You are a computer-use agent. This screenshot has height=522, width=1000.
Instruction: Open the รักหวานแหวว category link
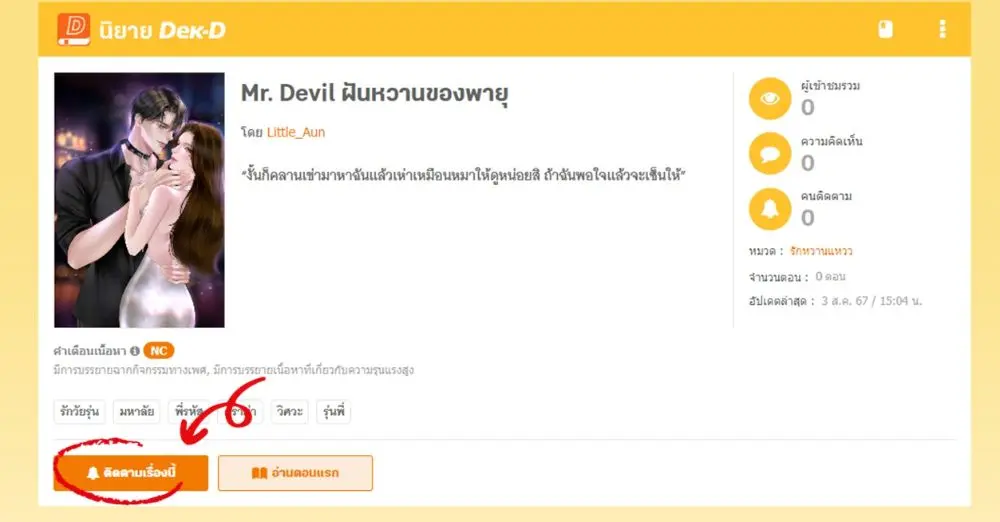(821, 251)
